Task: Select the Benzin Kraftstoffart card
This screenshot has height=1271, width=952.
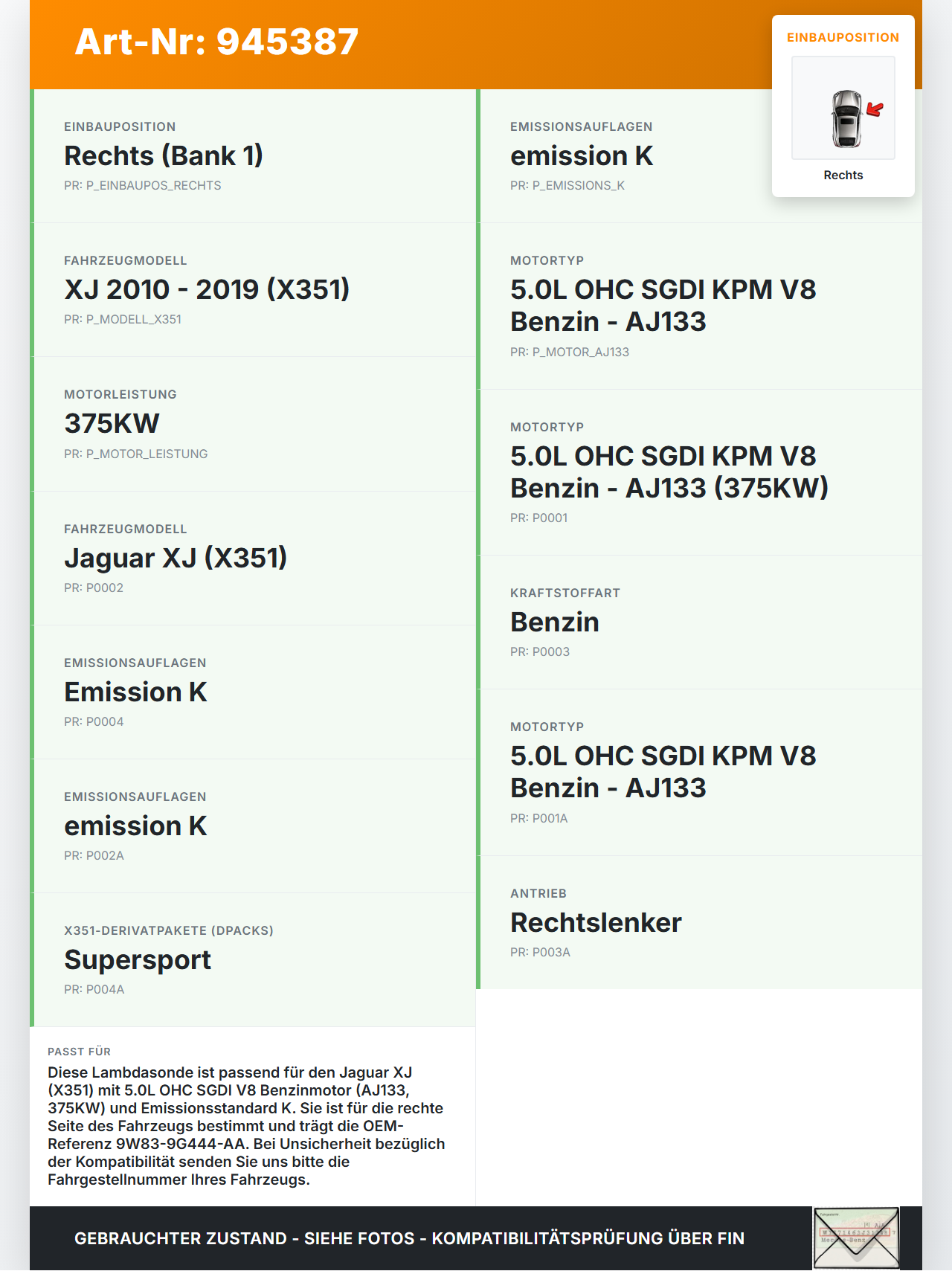Action: click(699, 622)
